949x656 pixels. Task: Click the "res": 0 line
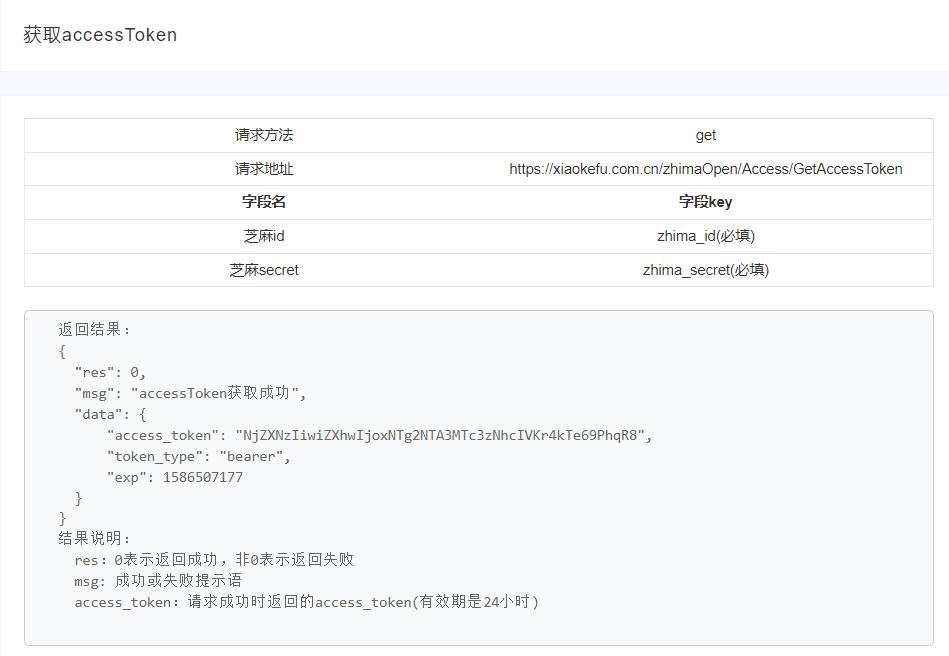(x=110, y=372)
